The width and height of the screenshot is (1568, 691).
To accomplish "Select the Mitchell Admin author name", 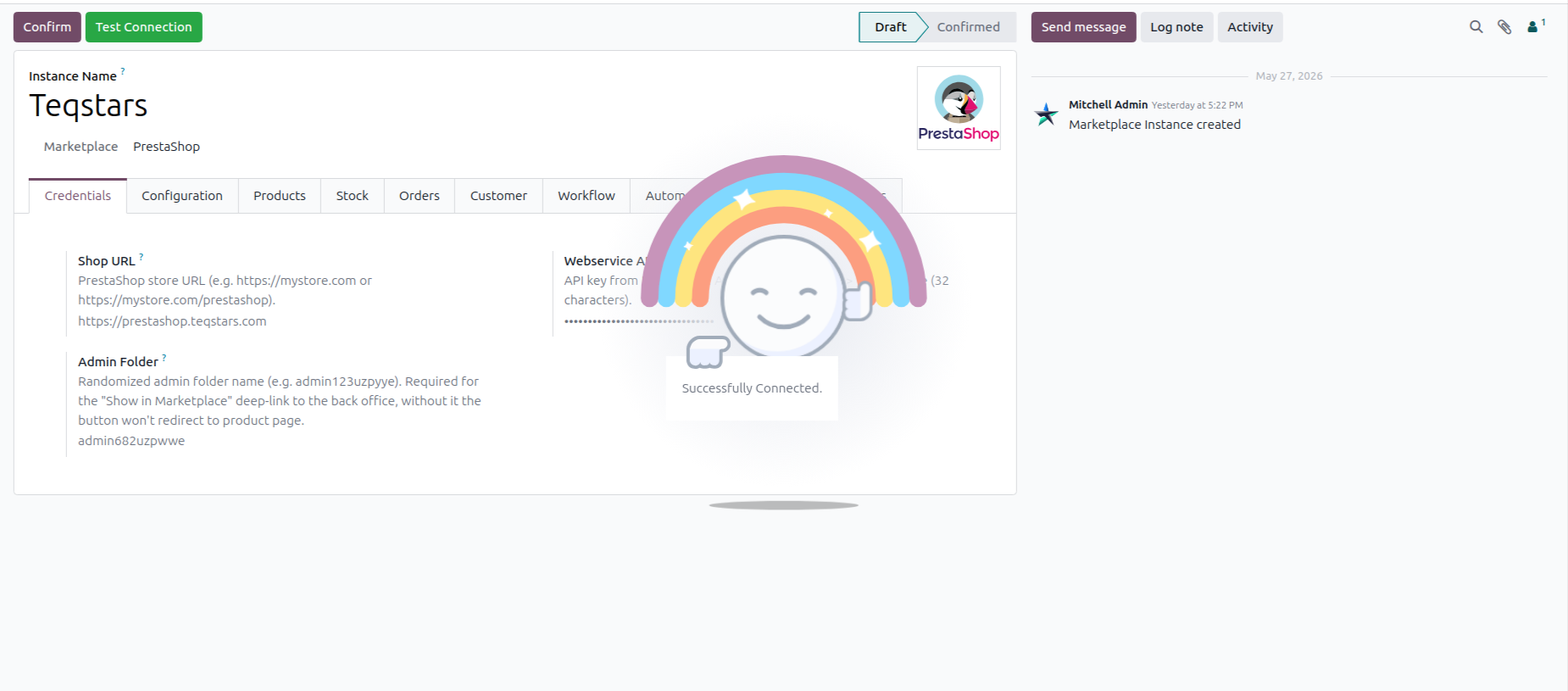I will (x=1108, y=104).
